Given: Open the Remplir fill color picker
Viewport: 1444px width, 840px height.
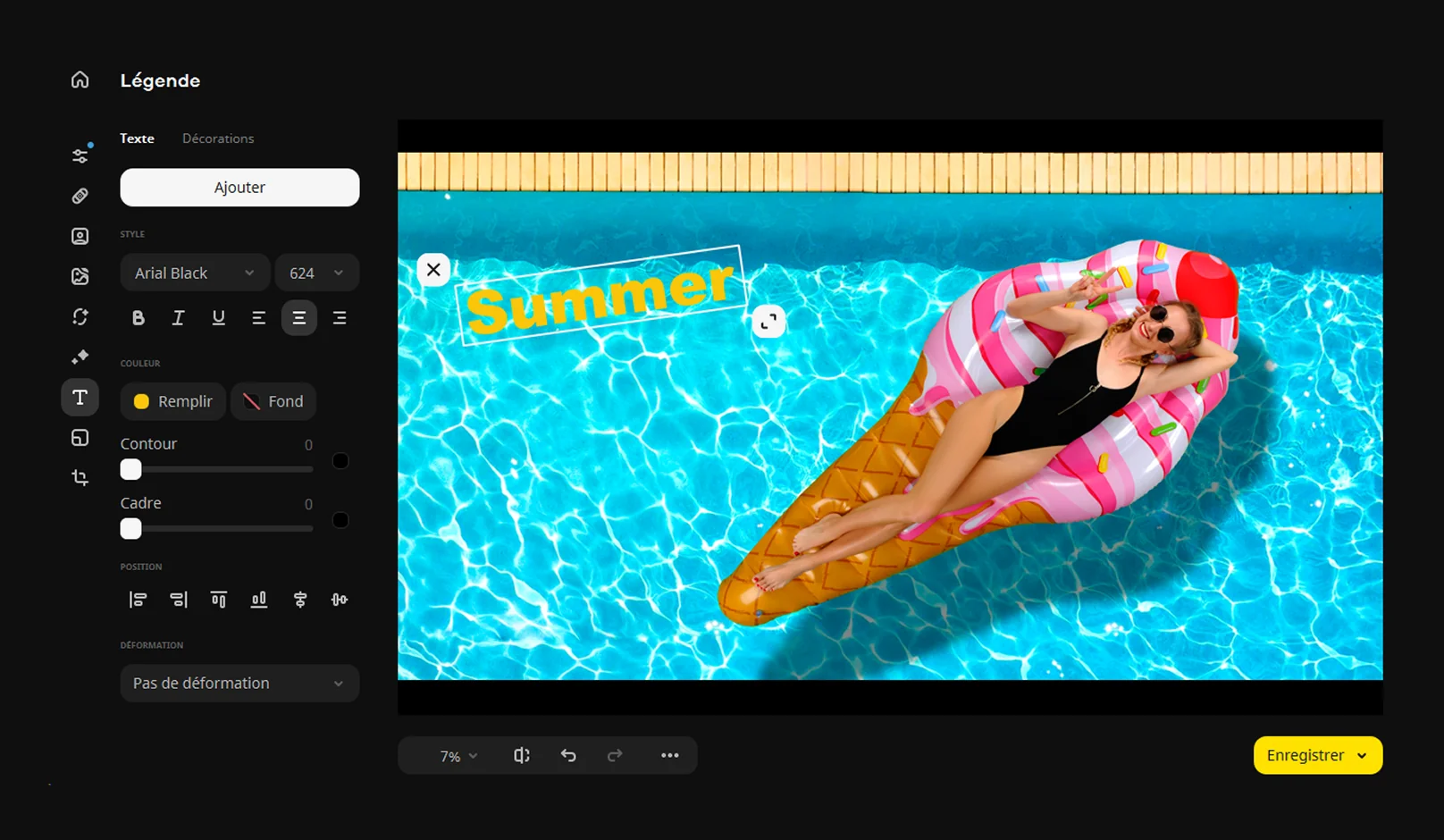Looking at the screenshot, I should click(173, 402).
